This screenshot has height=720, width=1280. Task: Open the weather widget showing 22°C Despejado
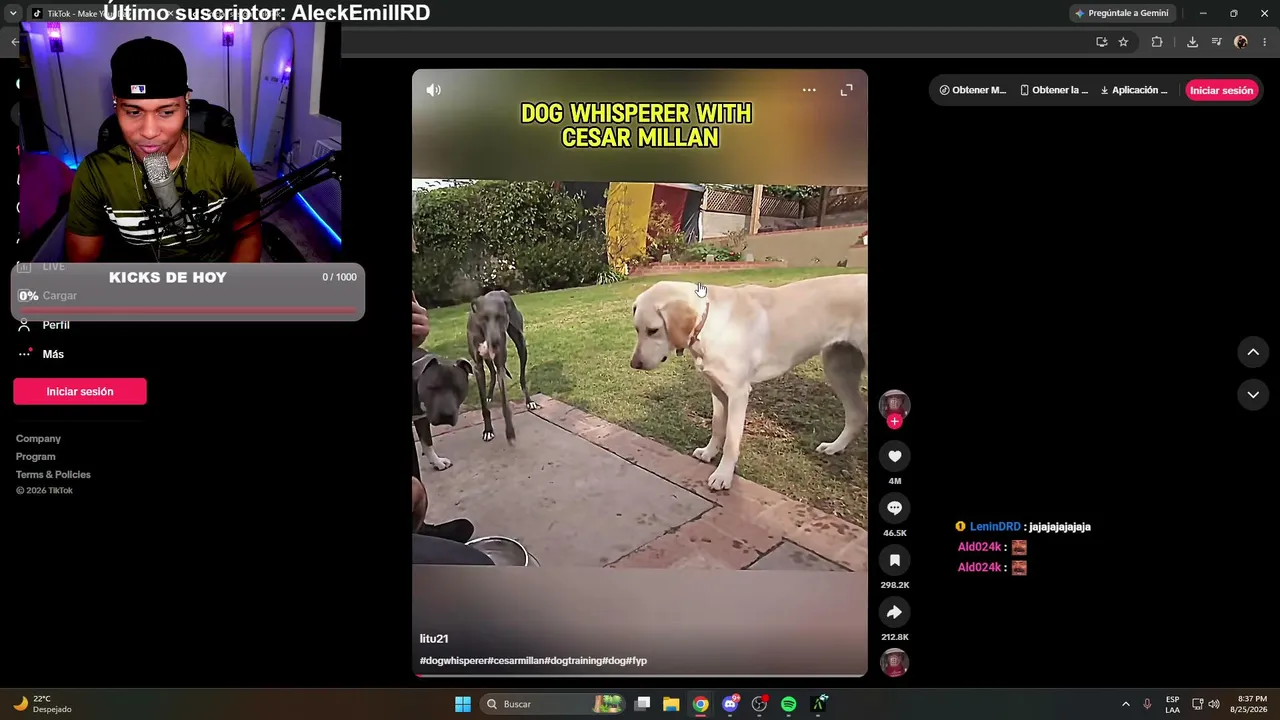pyautogui.click(x=42, y=704)
